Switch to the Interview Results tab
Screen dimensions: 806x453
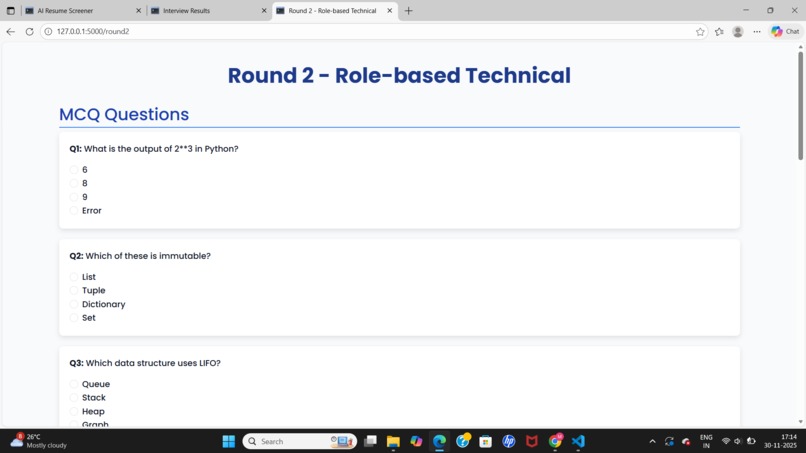point(208,10)
